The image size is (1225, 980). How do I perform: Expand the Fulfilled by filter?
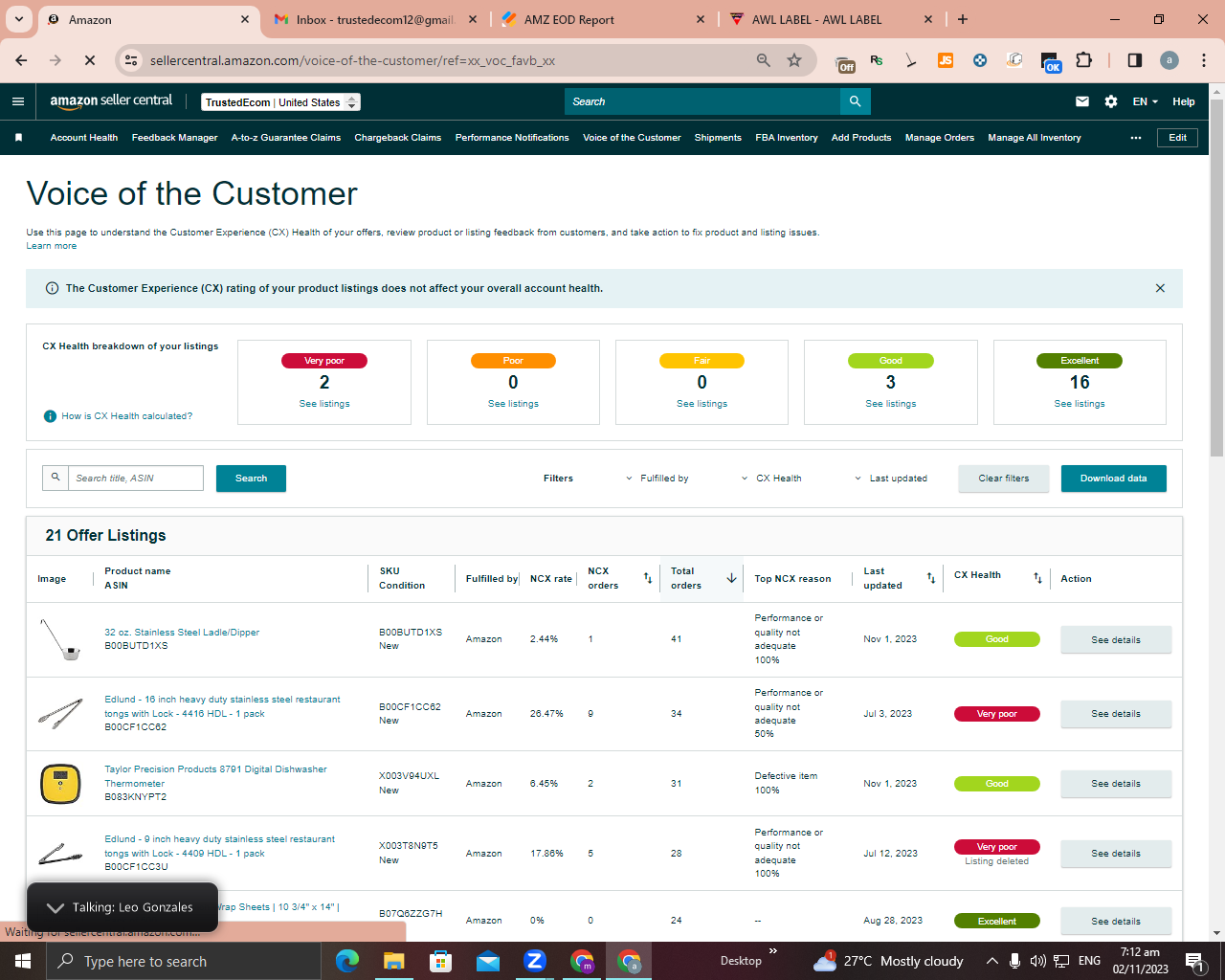tap(657, 479)
